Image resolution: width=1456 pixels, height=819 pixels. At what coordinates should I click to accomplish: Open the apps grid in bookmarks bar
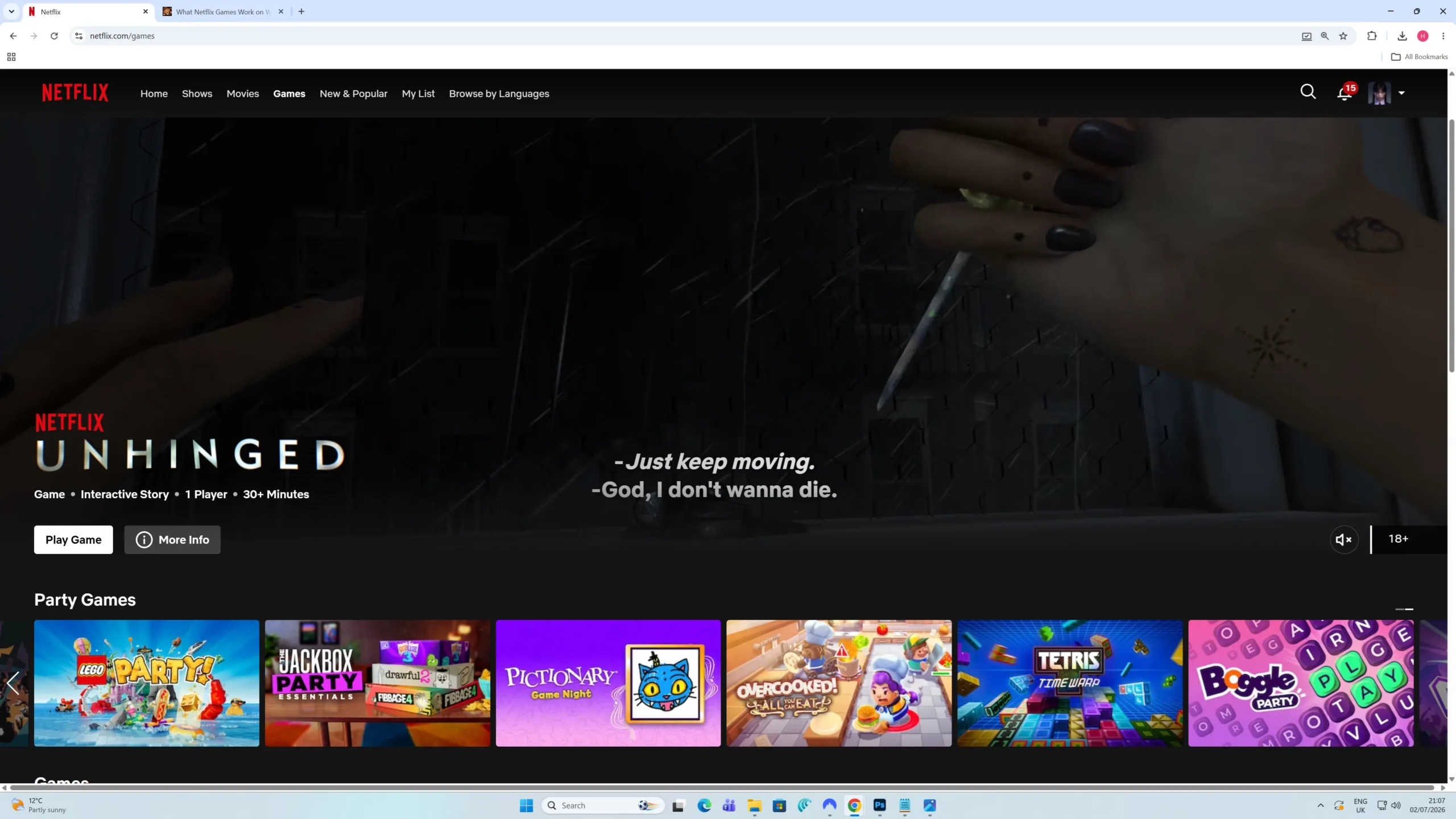11,57
